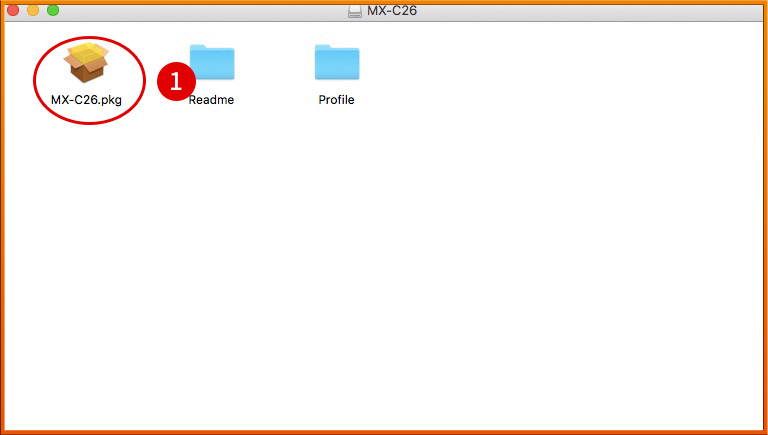Click the Readme folder name label
Viewport: 768px width, 435px height.
click(212, 100)
